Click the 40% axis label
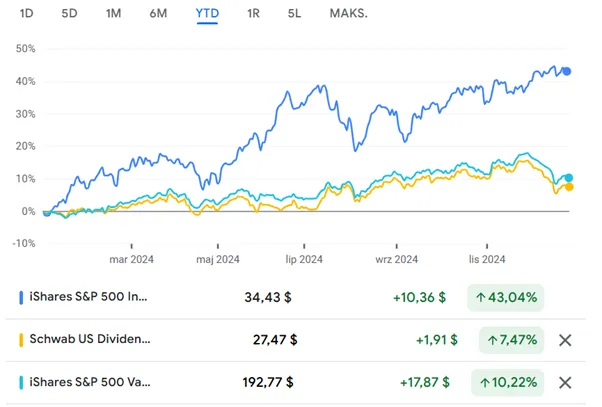 click(25, 81)
